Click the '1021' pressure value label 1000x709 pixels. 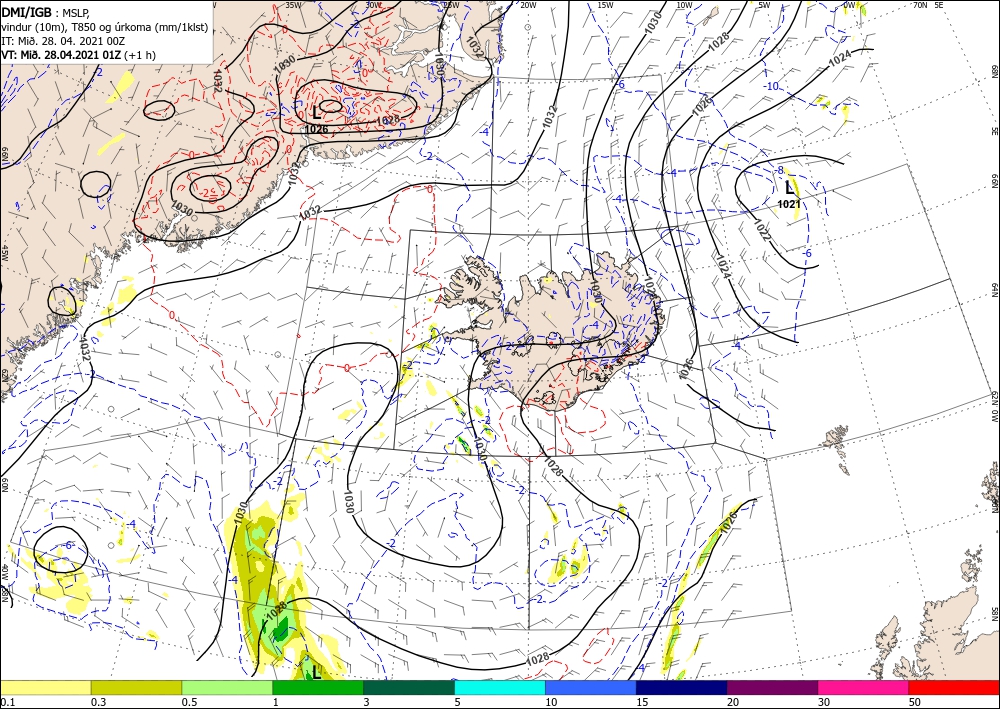pos(789,204)
